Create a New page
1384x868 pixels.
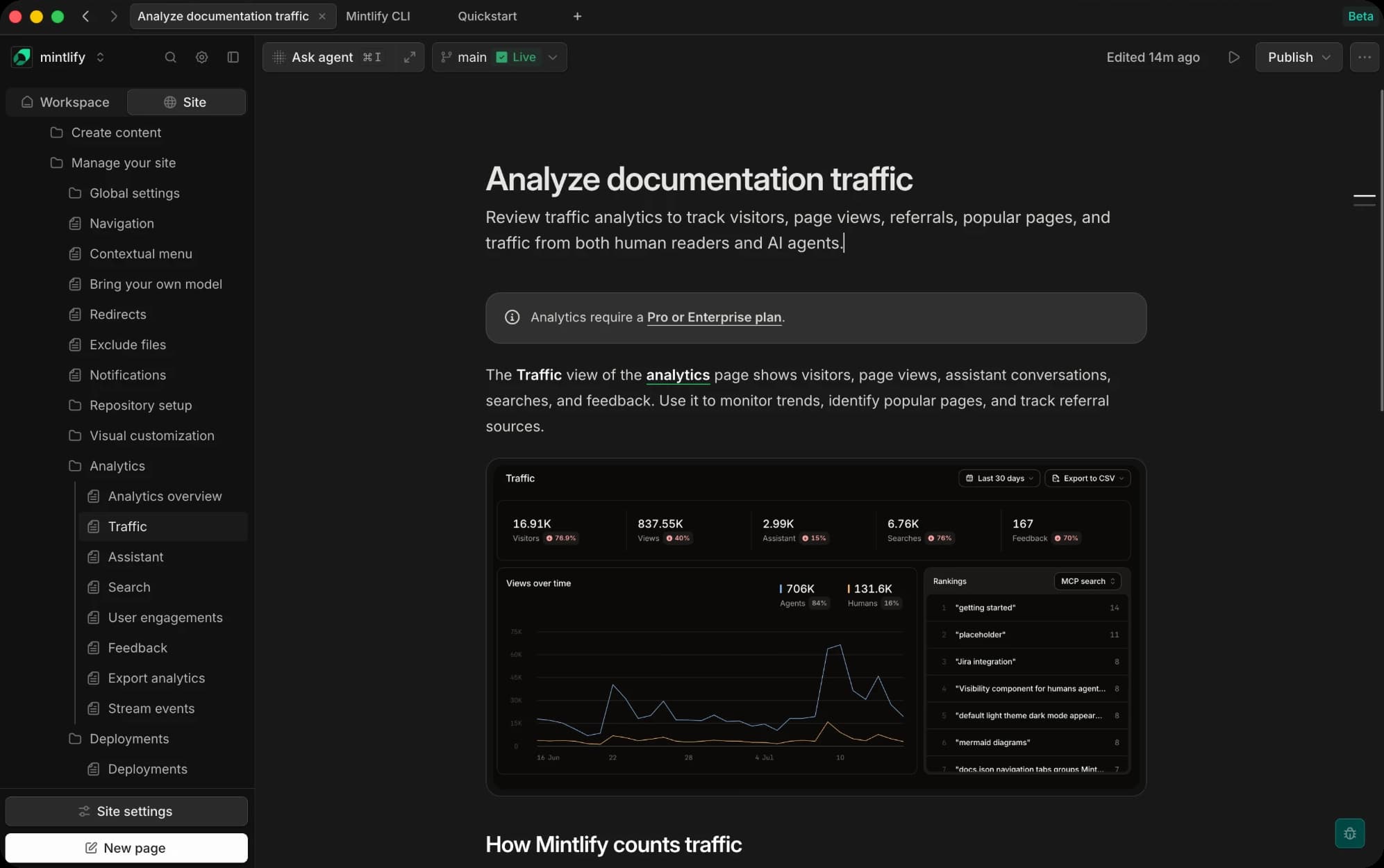[126, 849]
